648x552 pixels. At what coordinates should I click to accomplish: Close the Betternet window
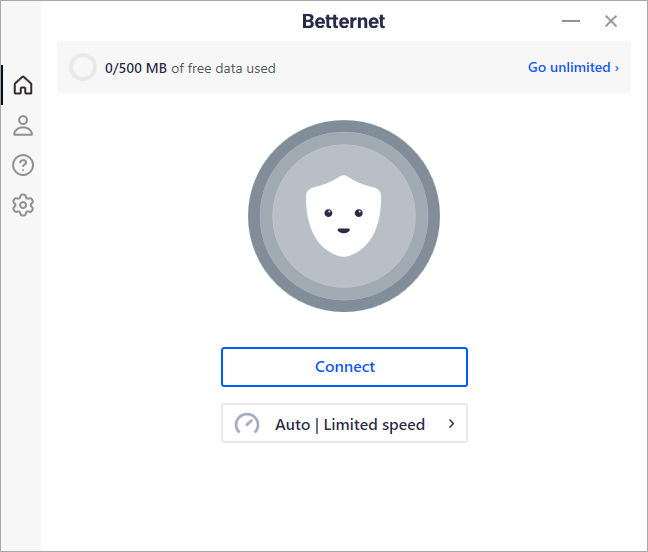coord(611,21)
